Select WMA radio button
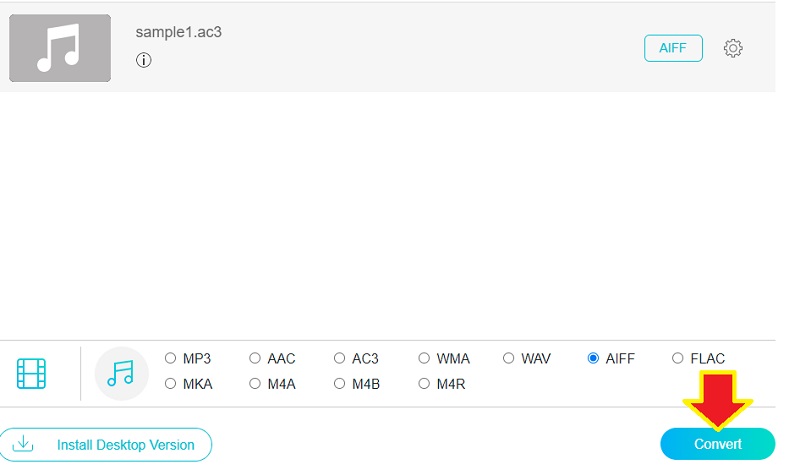 pos(425,358)
